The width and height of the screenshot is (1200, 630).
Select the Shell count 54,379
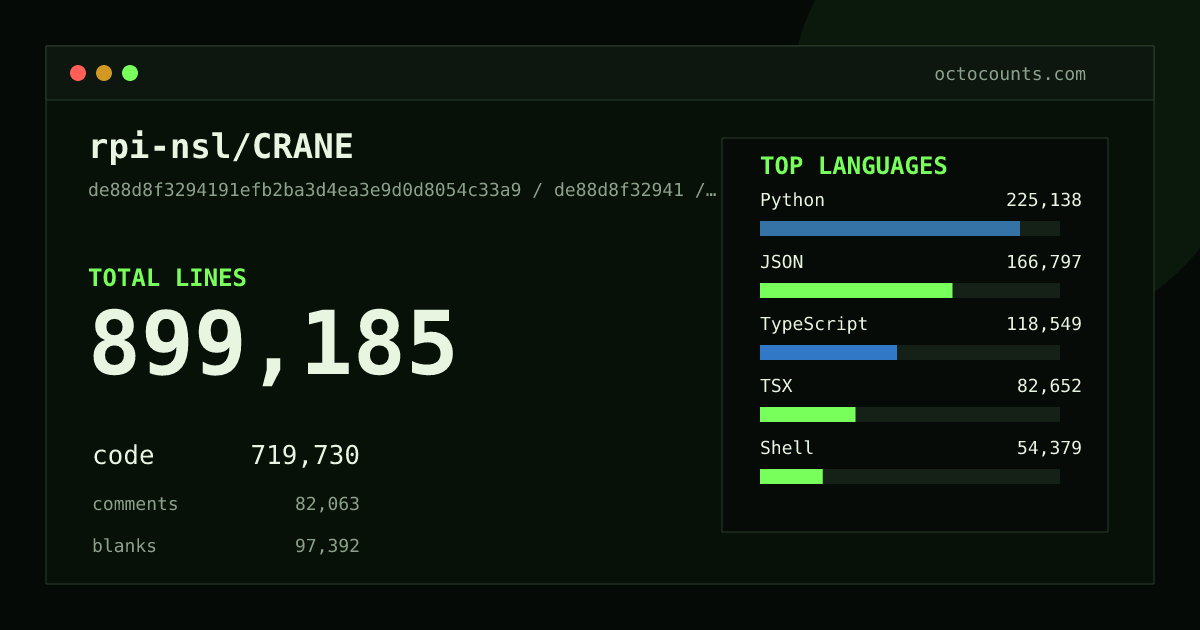point(1049,448)
